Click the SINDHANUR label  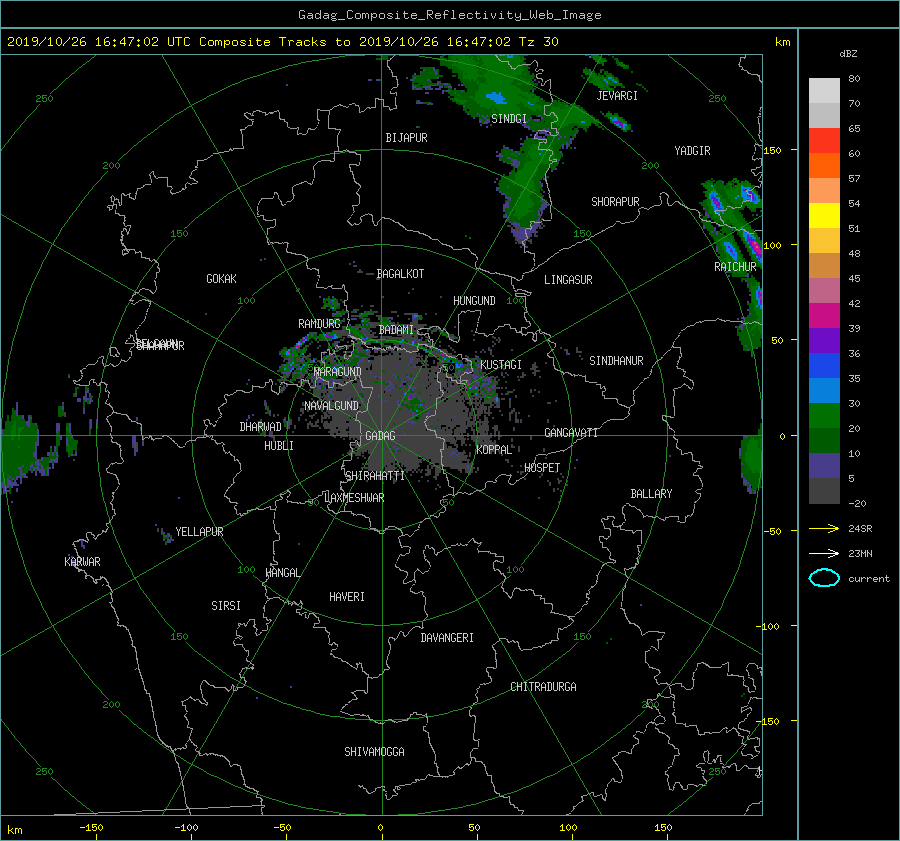coord(616,361)
